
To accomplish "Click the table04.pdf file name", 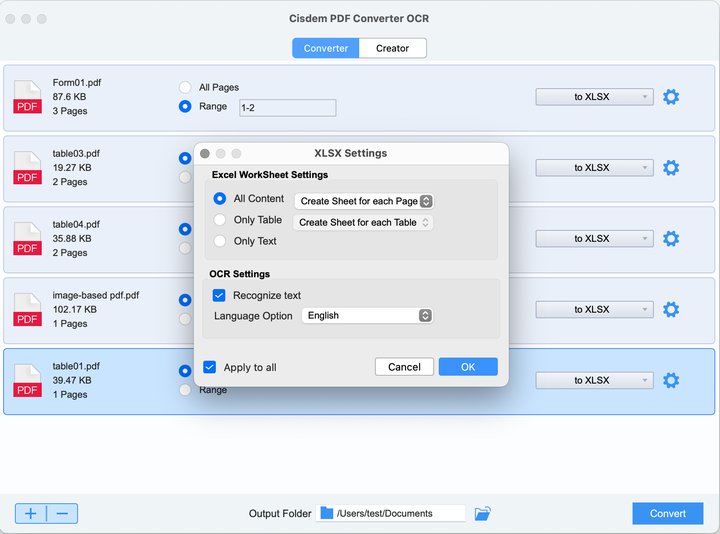I will tap(76, 224).
